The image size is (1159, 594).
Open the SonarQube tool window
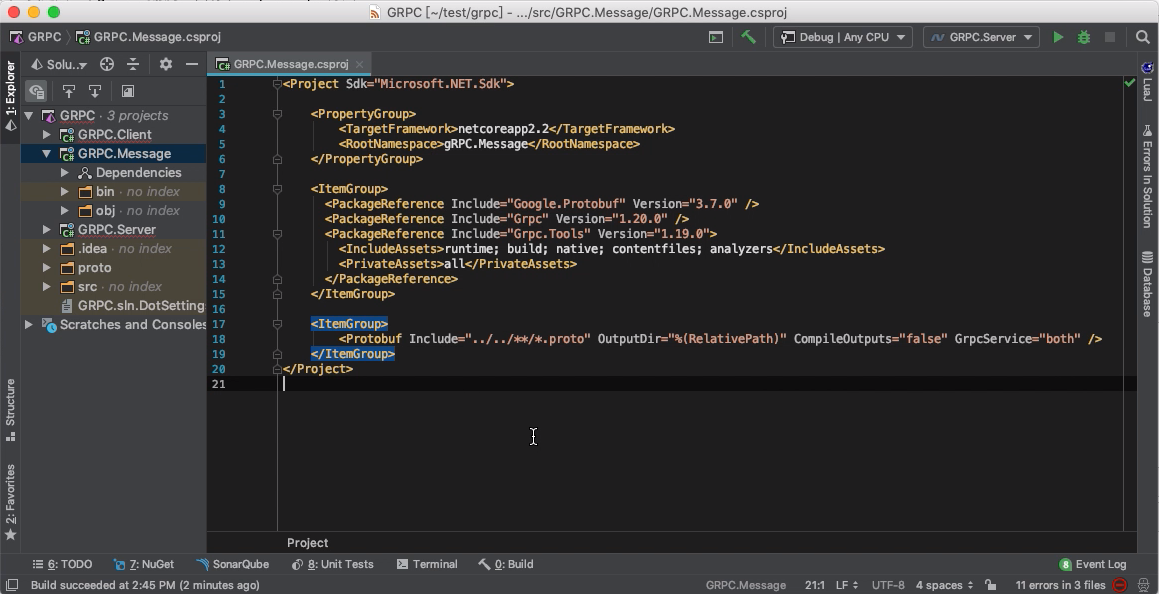tap(233, 564)
